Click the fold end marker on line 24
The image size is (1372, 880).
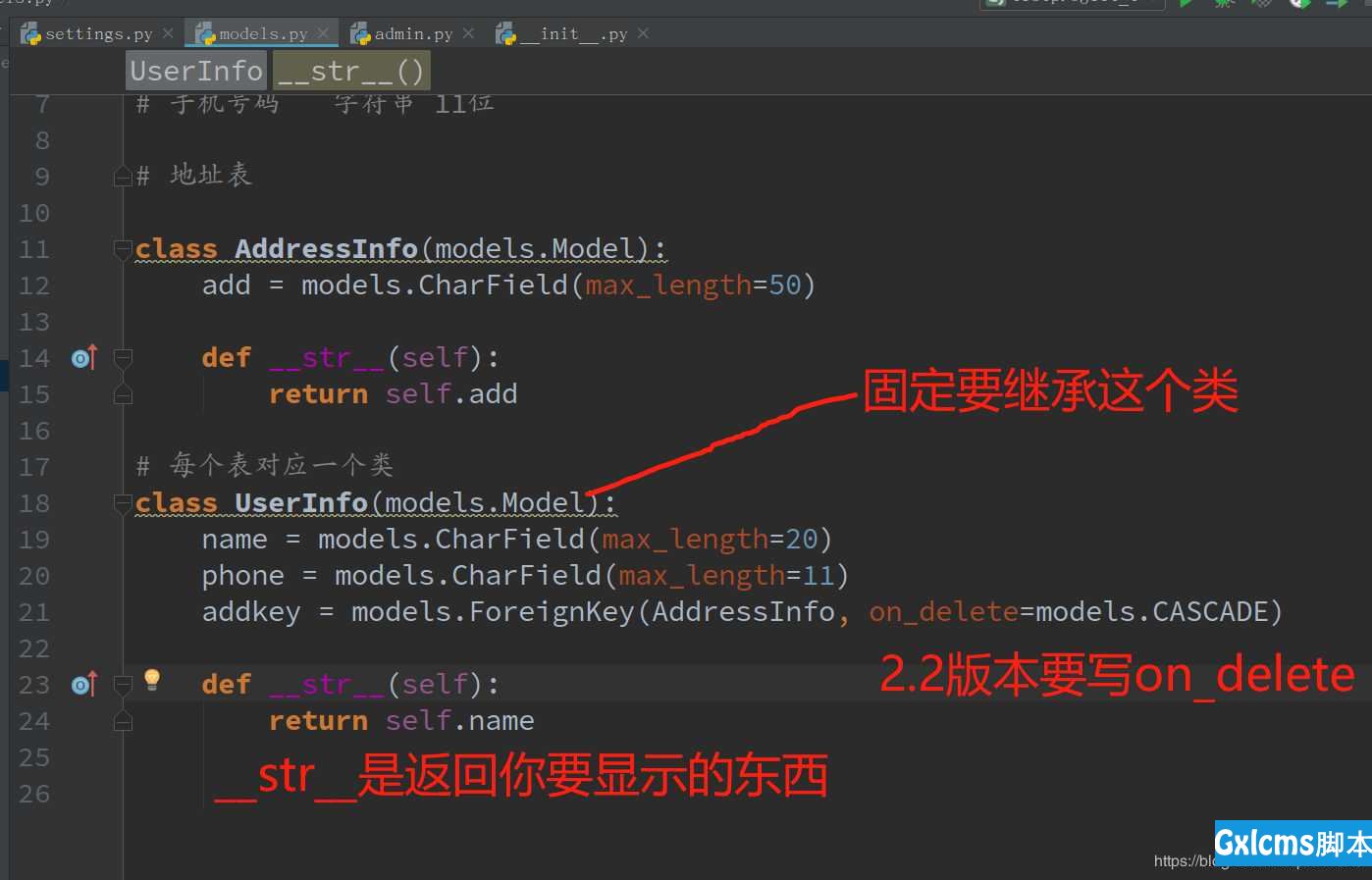click(123, 721)
